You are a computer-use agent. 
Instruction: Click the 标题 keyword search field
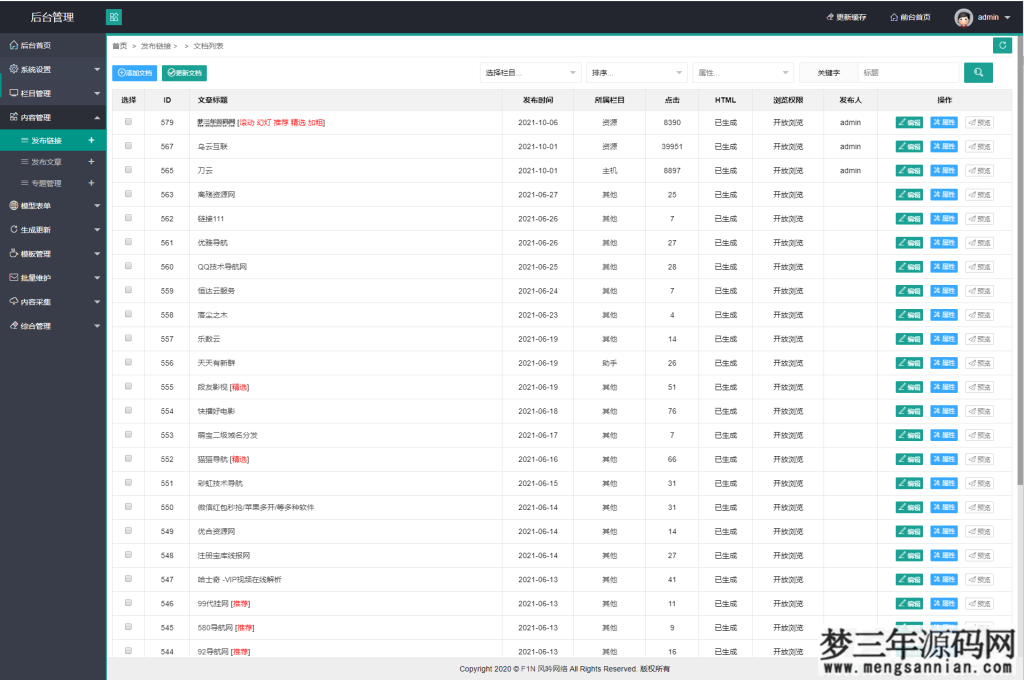[908, 73]
